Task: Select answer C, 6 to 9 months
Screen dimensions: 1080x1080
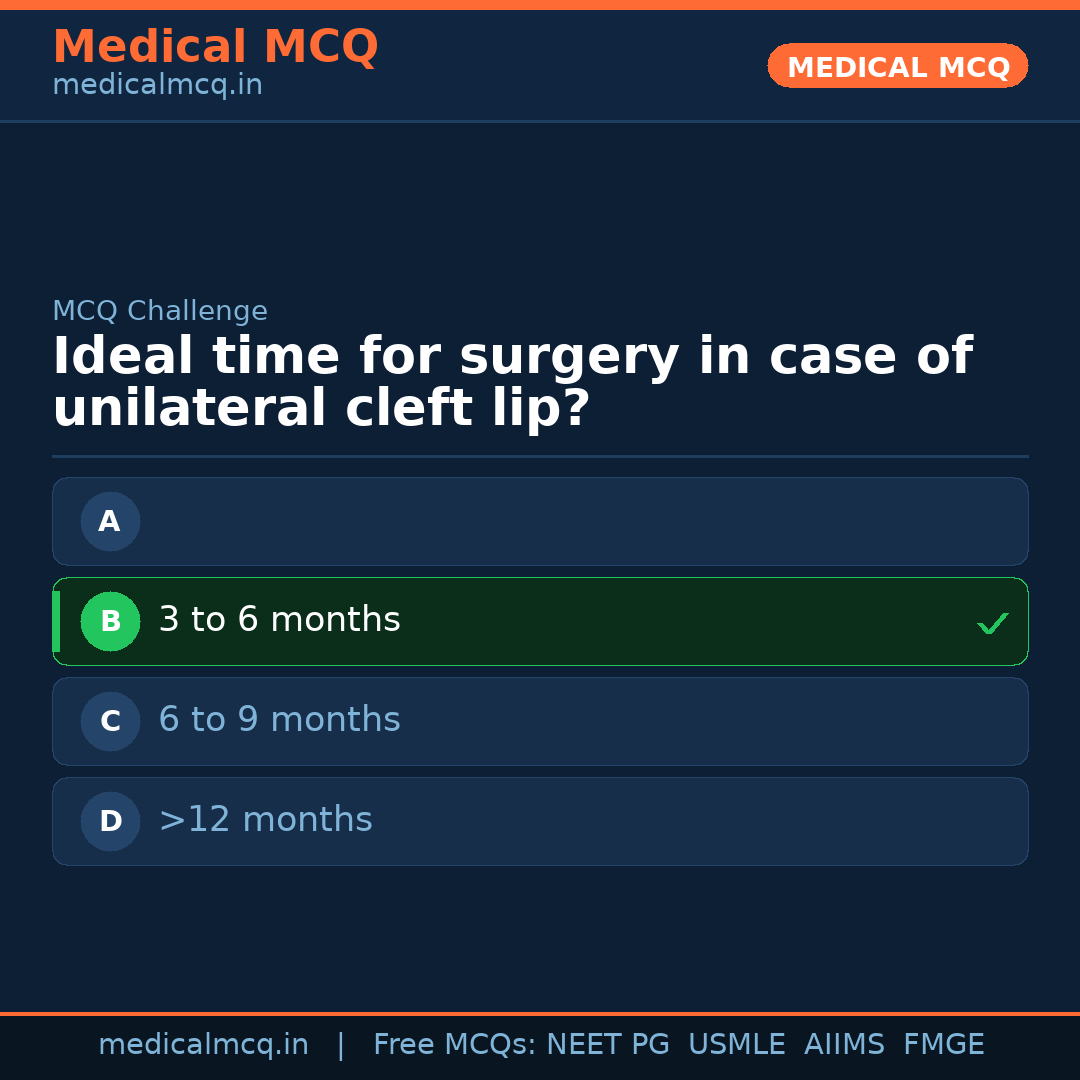Action: (x=540, y=721)
